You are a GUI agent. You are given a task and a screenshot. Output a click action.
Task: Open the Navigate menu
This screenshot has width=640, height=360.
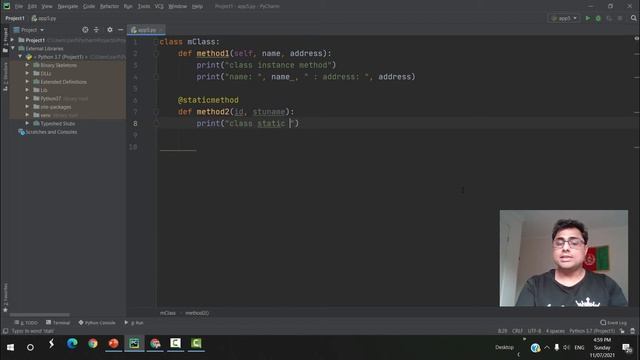click(68, 7)
